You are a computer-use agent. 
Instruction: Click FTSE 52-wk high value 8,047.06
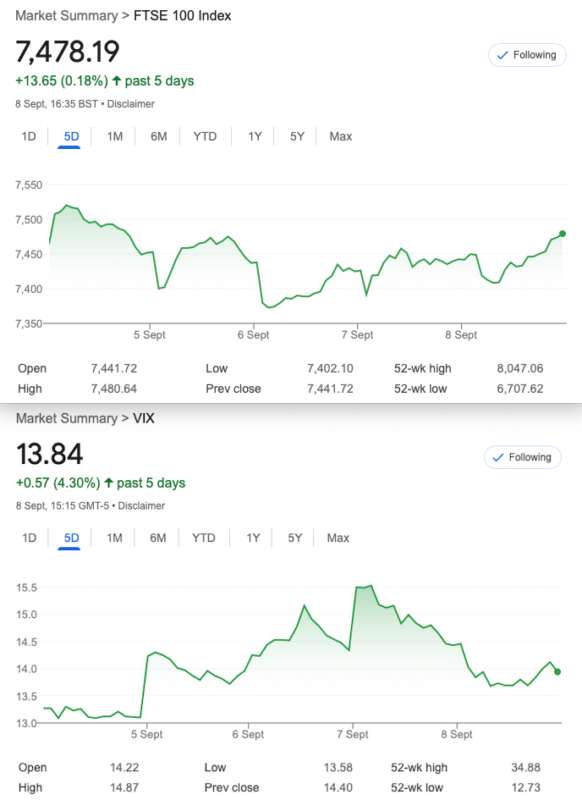pos(520,368)
